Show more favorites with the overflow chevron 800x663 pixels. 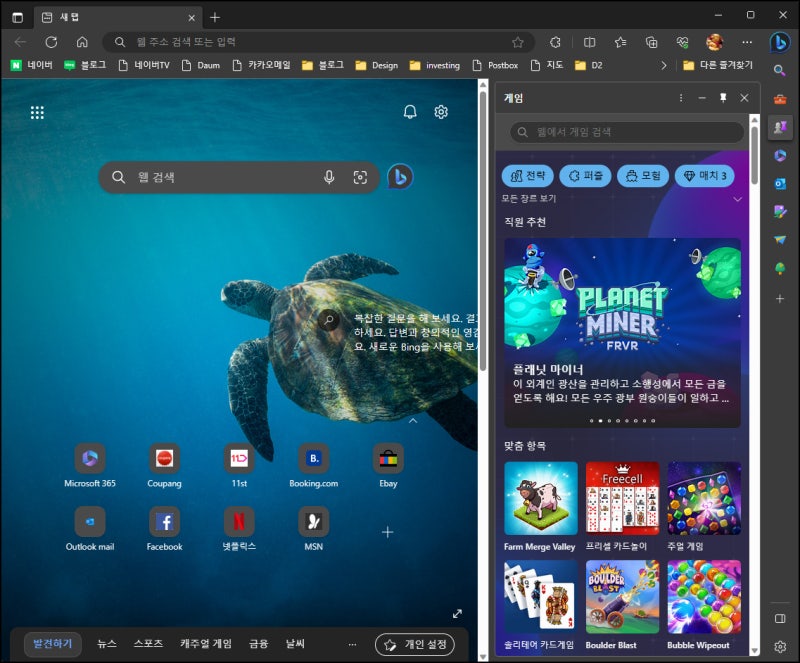click(x=663, y=65)
